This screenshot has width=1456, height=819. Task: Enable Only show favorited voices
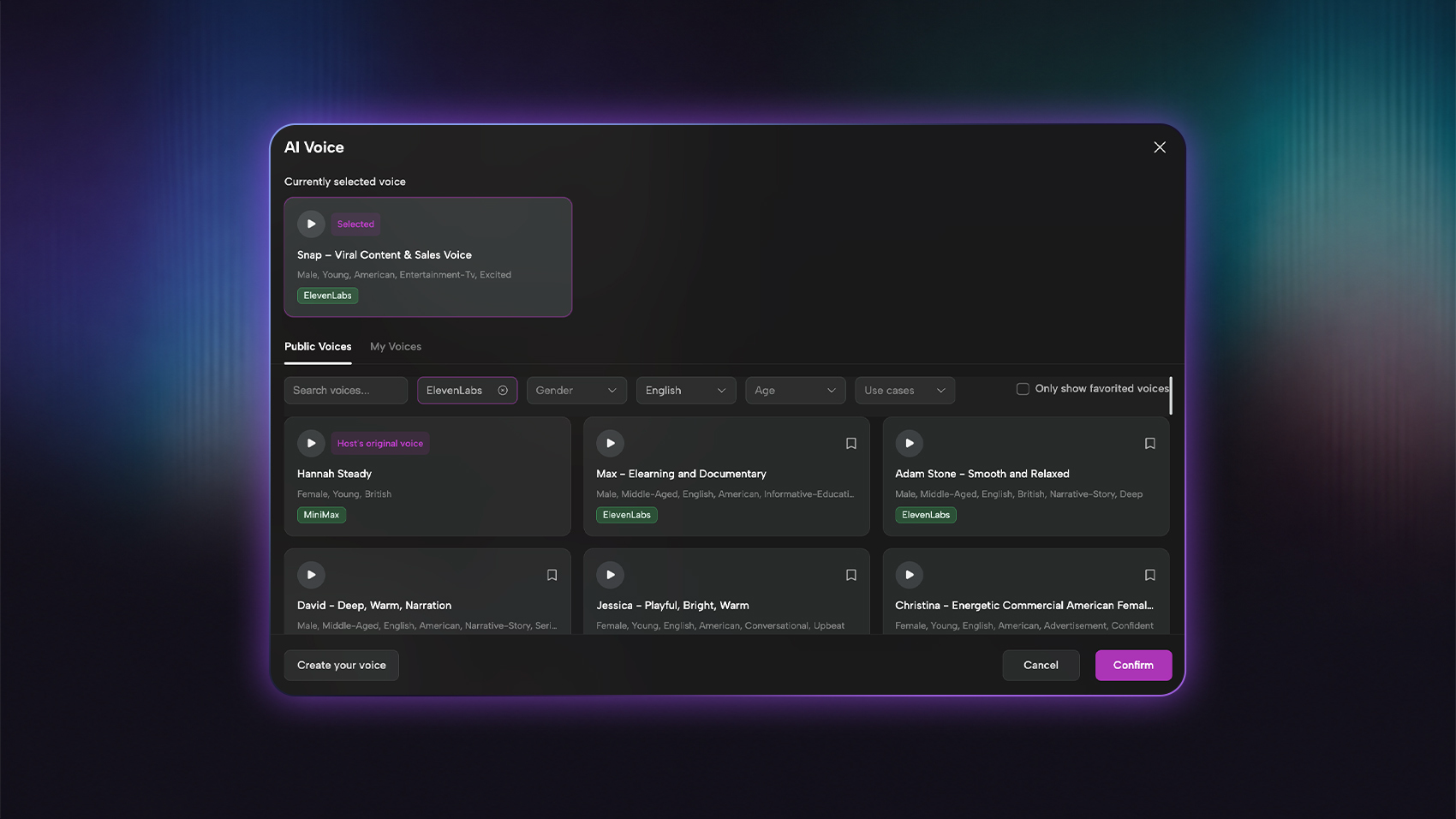point(1023,389)
